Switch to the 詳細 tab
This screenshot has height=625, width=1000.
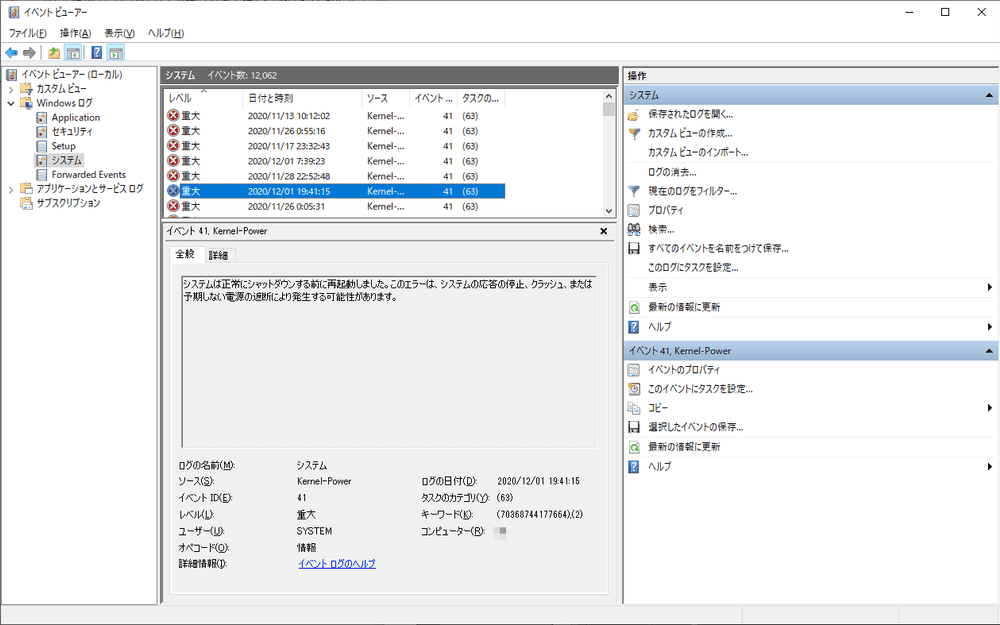point(218,255)
